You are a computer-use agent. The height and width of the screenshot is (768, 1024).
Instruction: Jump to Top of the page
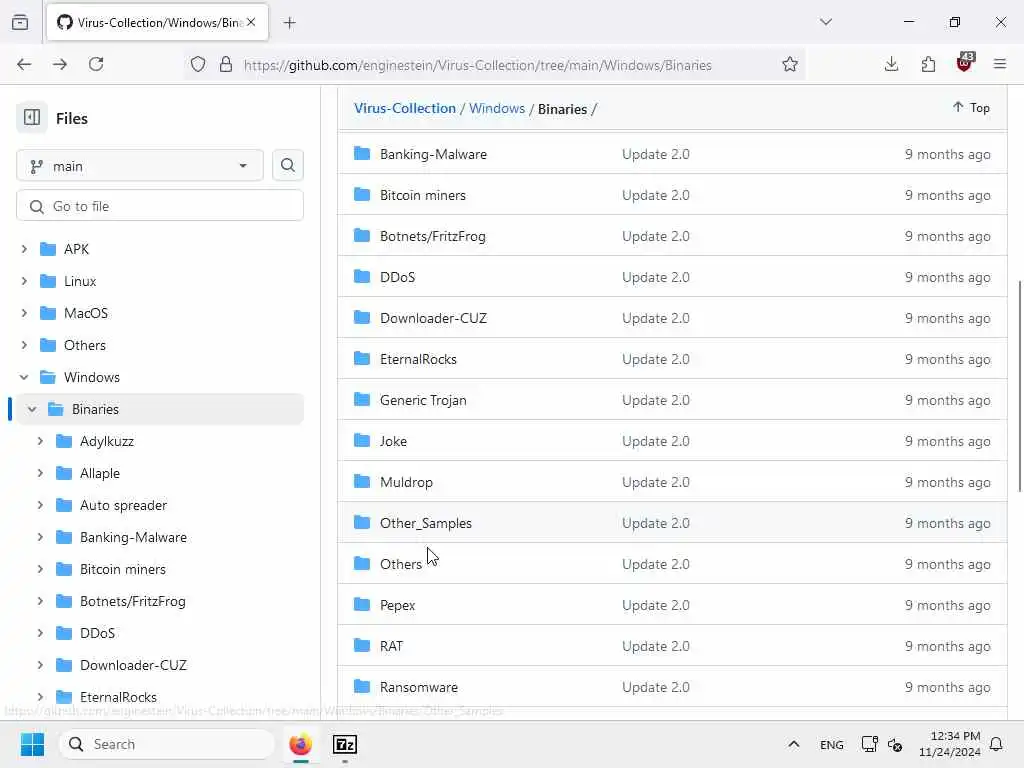coord(971,107)
